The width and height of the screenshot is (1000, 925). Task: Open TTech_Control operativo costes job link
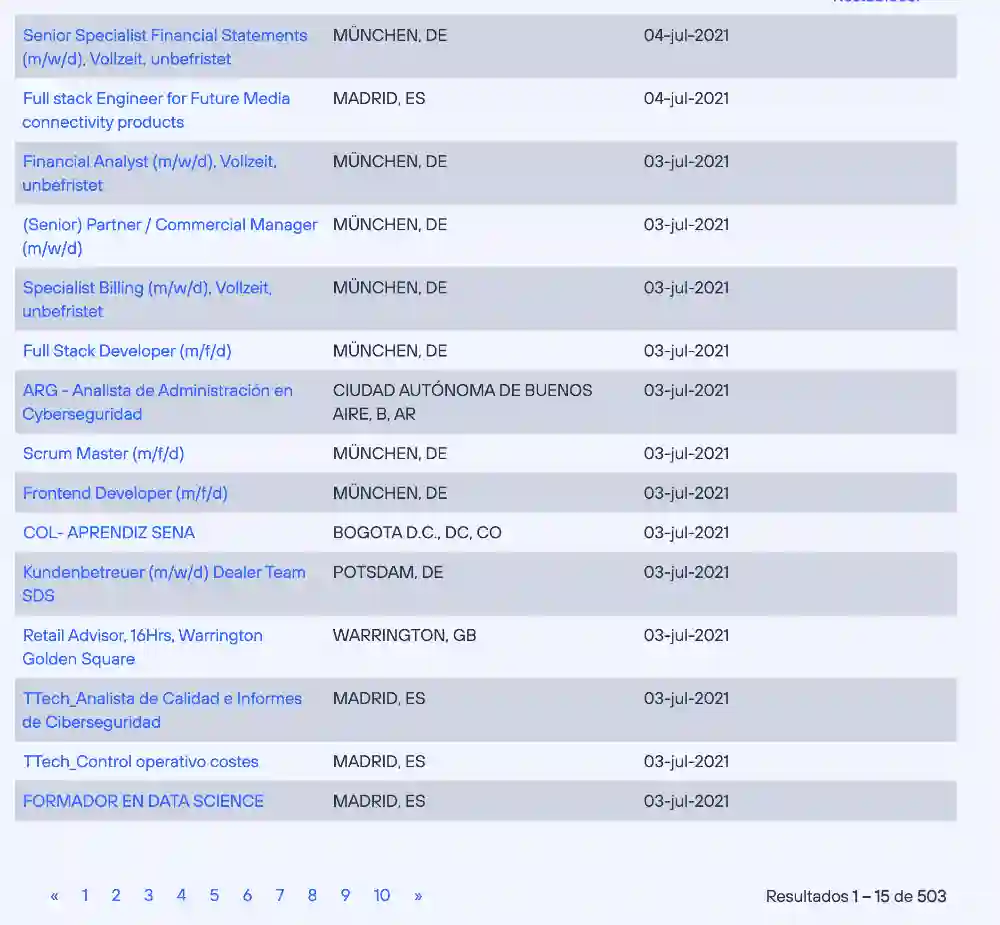[x=140, y=762]
